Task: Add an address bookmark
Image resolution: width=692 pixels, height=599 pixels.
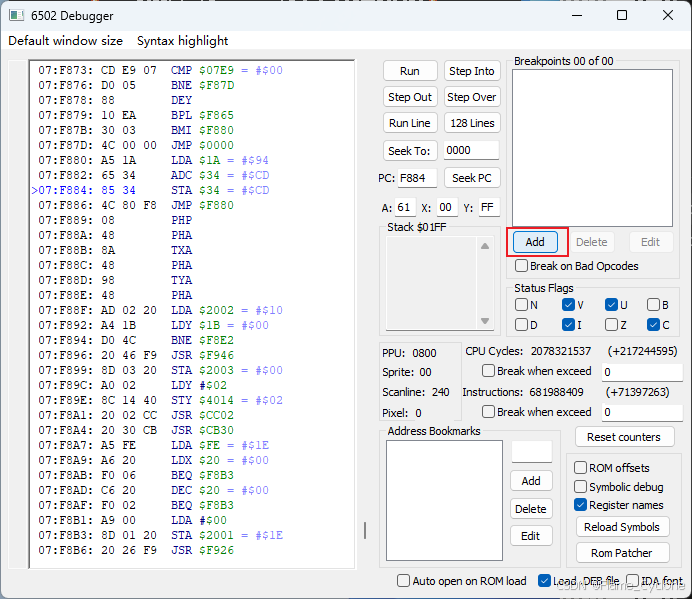Action: pyautogui.click(x=531, y=481)
